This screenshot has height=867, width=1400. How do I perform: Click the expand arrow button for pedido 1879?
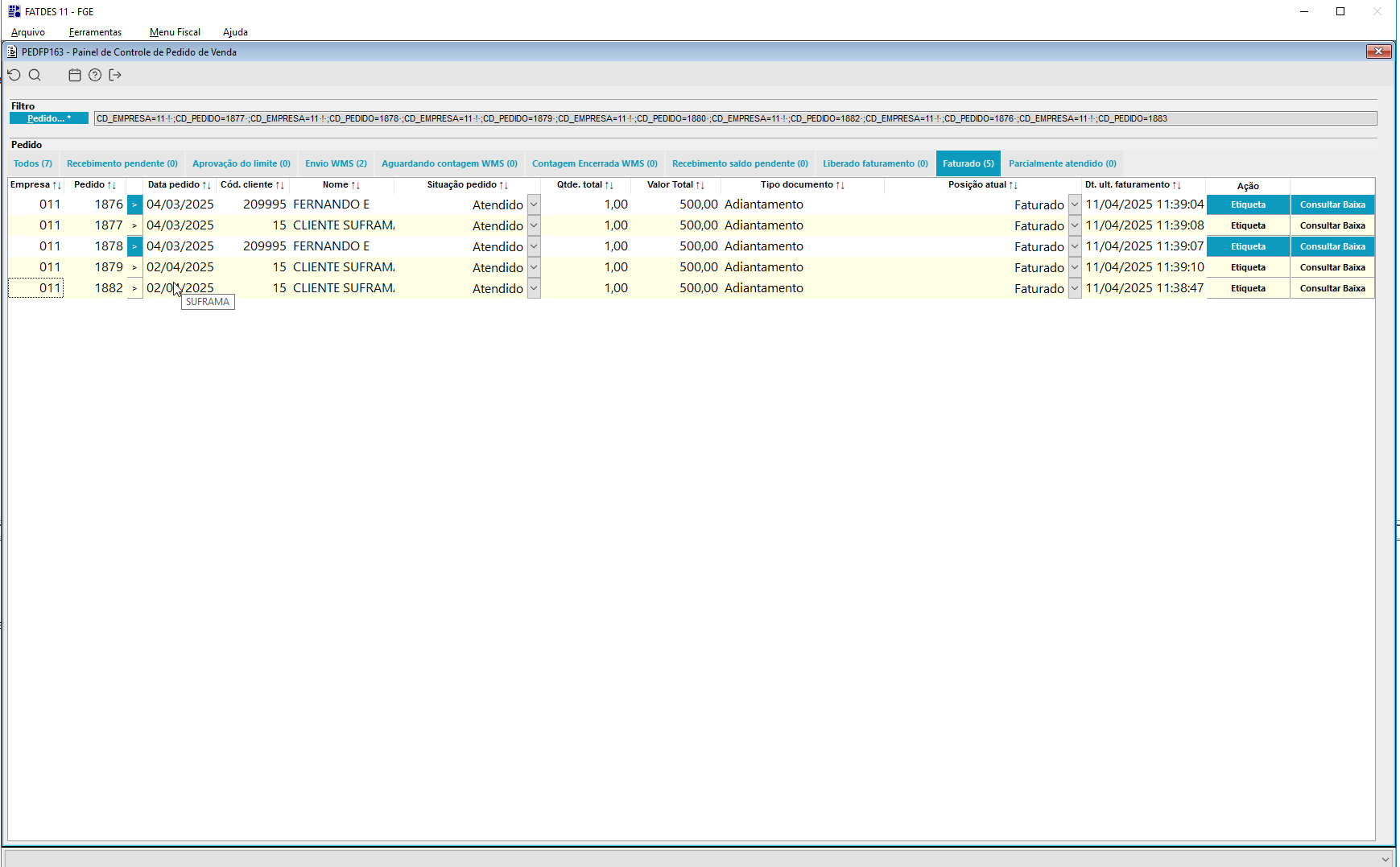click(134, 267)
